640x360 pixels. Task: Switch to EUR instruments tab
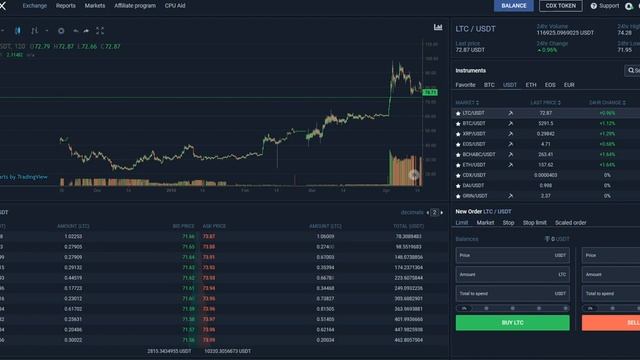point(569,85)
